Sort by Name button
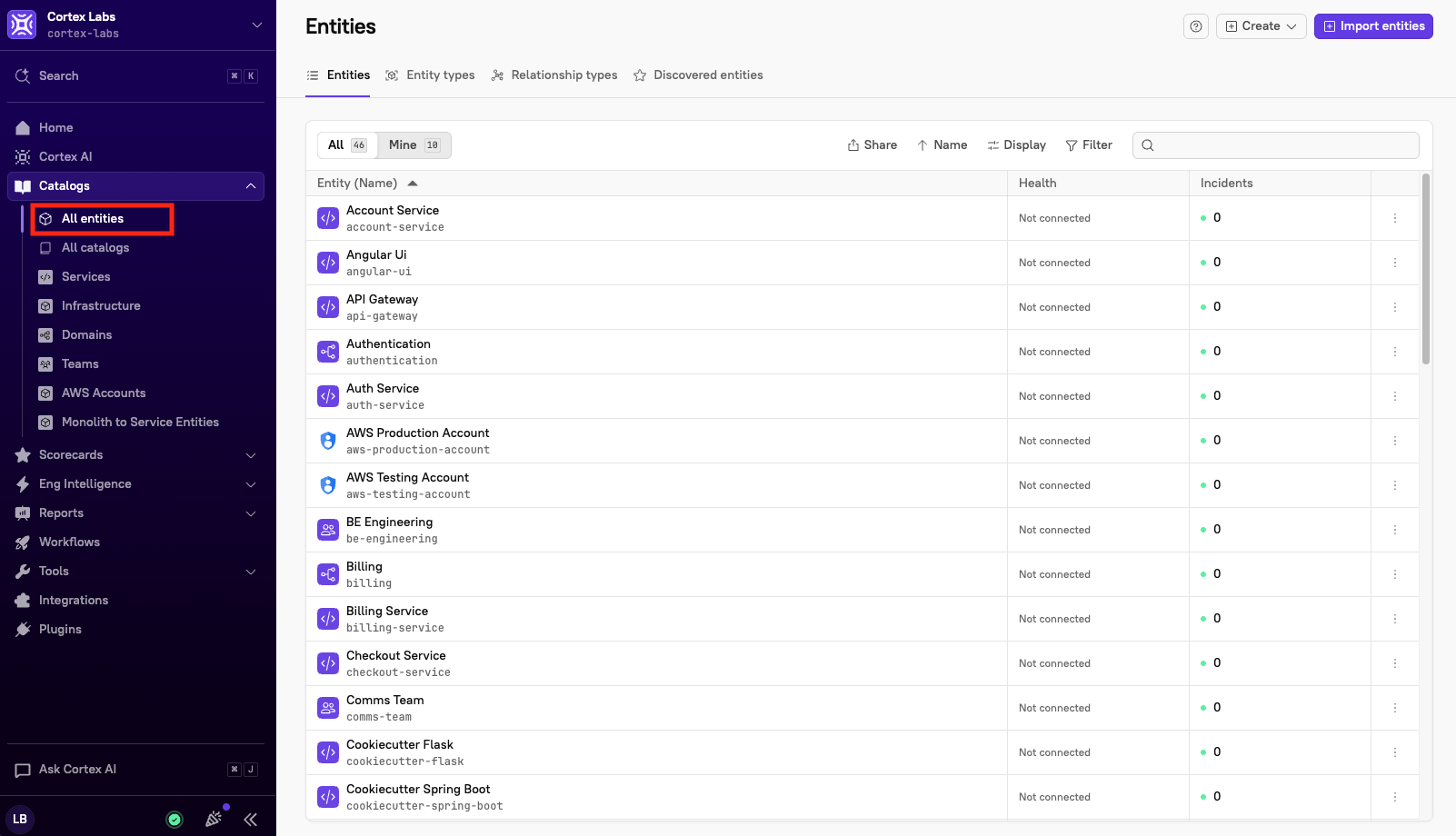Image resolution: width=1456 pixels, height=836 pixels. tap(942, 145)
